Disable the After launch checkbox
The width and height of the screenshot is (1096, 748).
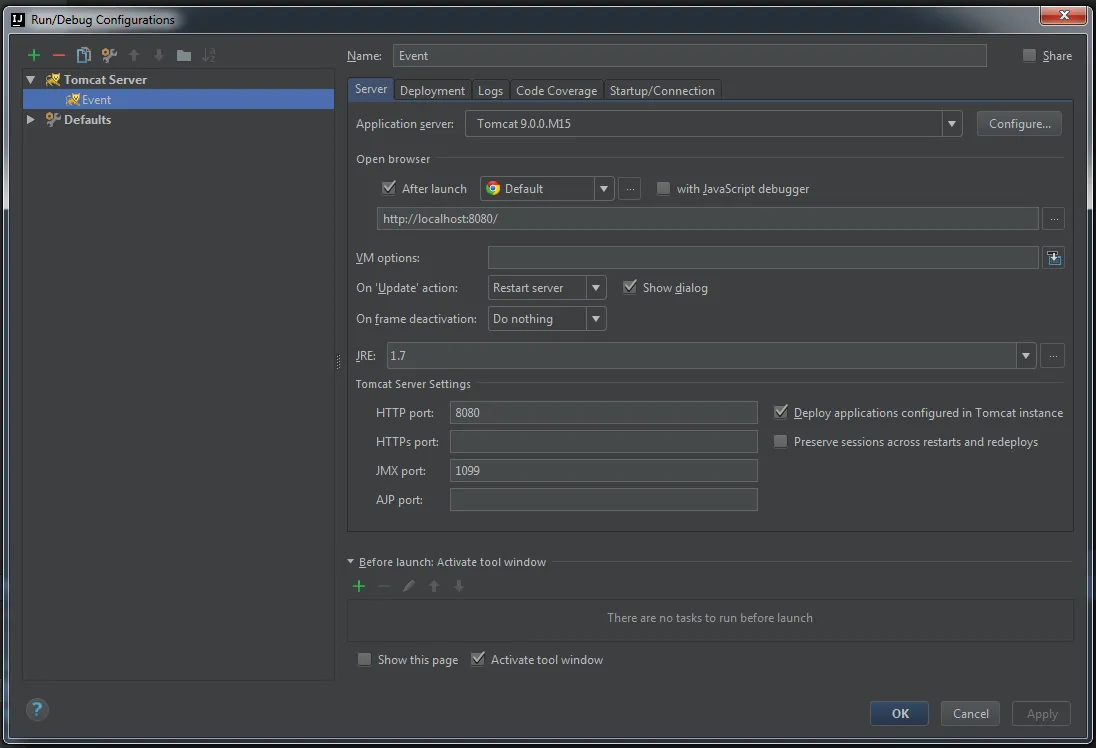point(389,188)
